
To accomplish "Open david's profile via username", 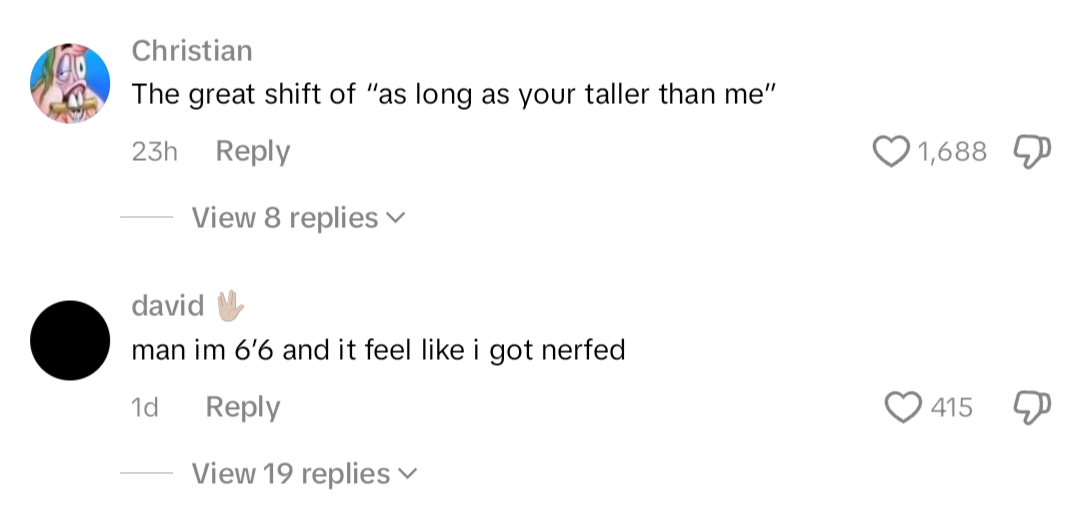I will pyautogui.click(x=168, y=306).
